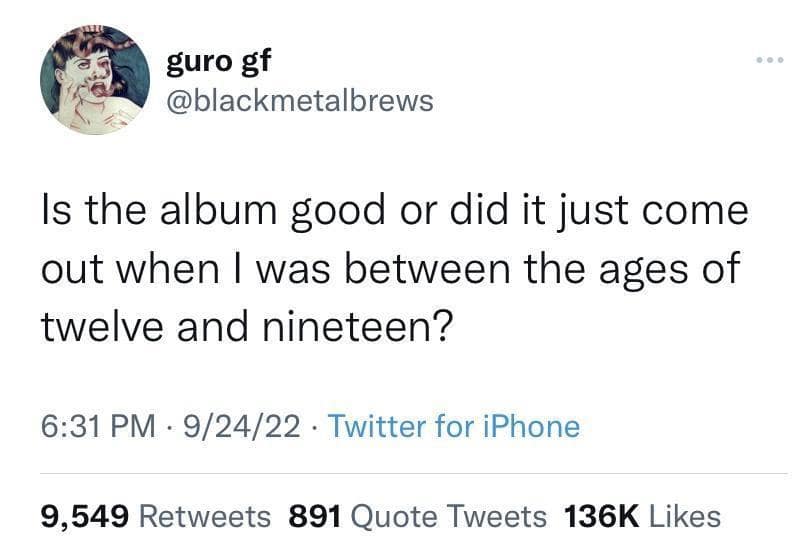Image resolution: width=803 pixels, height=559 pixels.
Task: Click the 9,549 retweet count number
Action: [85, 516]
